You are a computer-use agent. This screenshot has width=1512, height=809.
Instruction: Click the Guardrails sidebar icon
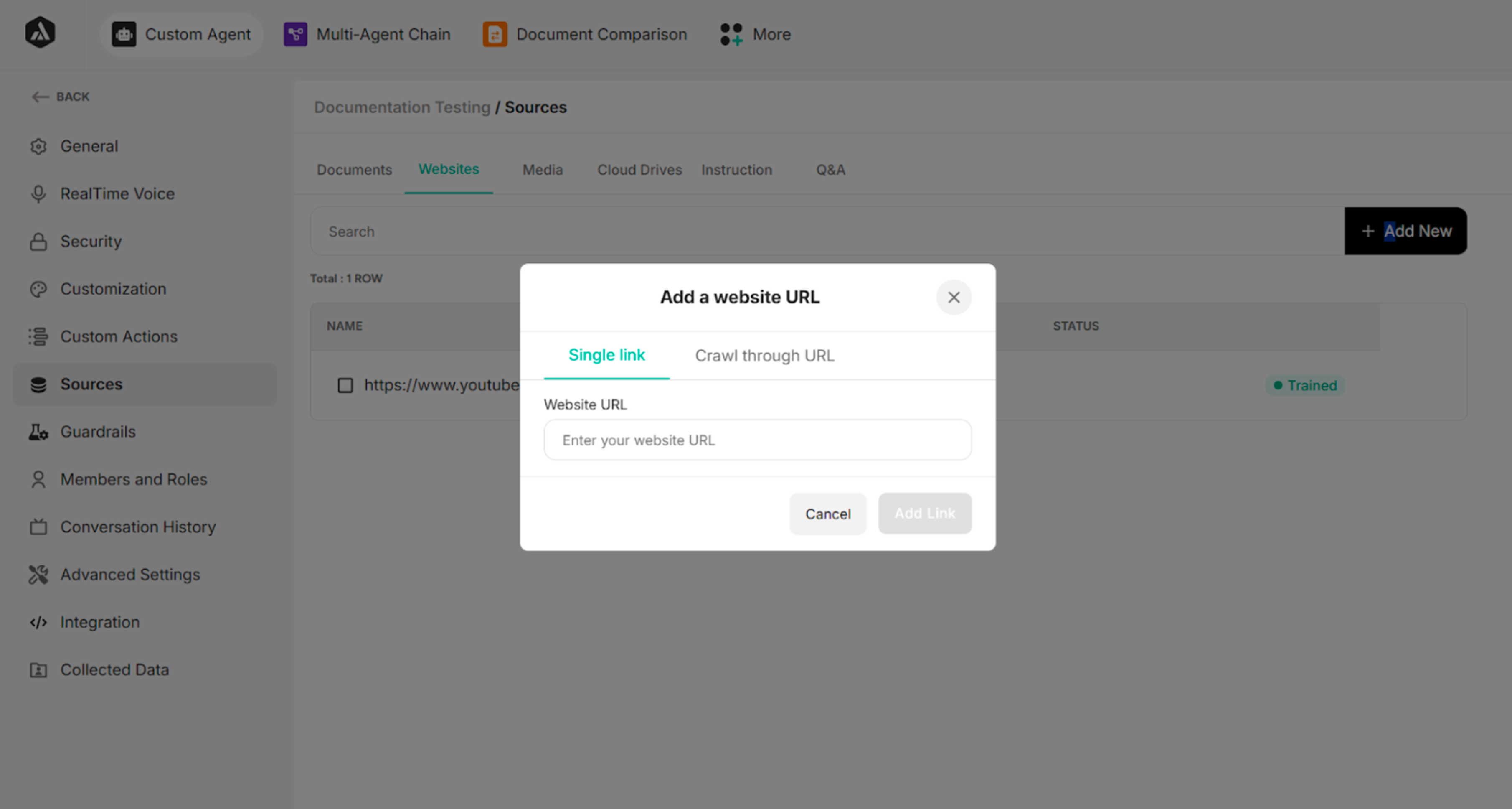click(38, 432)
